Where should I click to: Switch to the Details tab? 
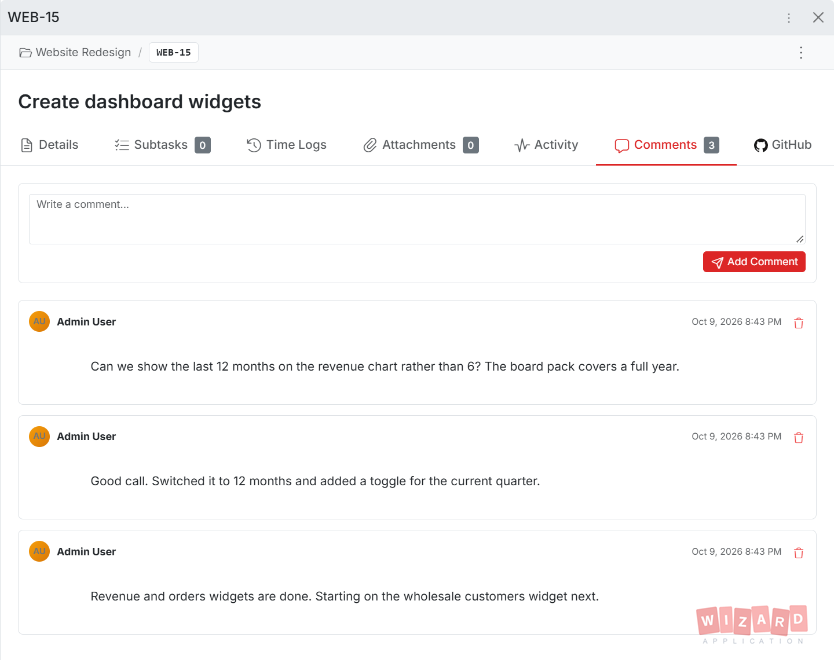tap(49, 145)
